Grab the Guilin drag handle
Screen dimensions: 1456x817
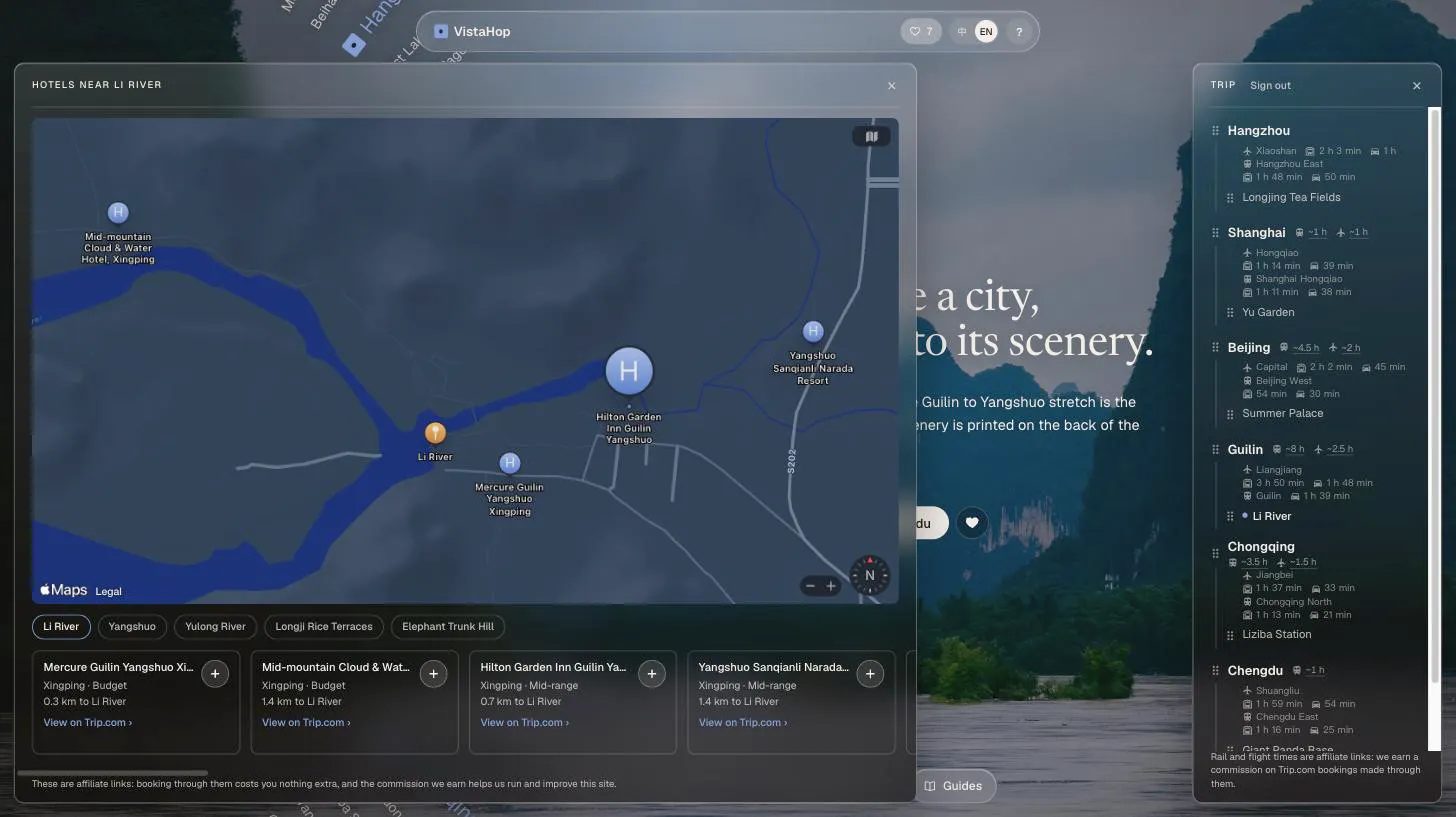1216,450
